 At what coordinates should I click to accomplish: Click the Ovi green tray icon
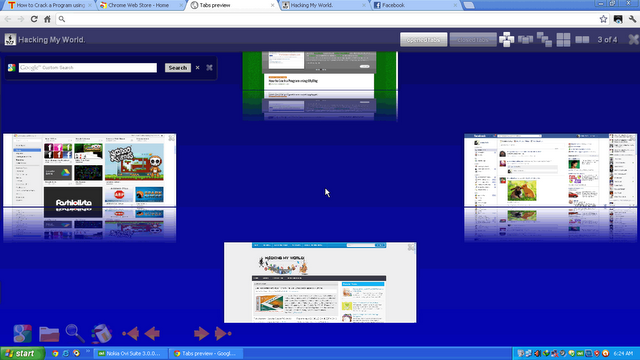pos(580,353)
